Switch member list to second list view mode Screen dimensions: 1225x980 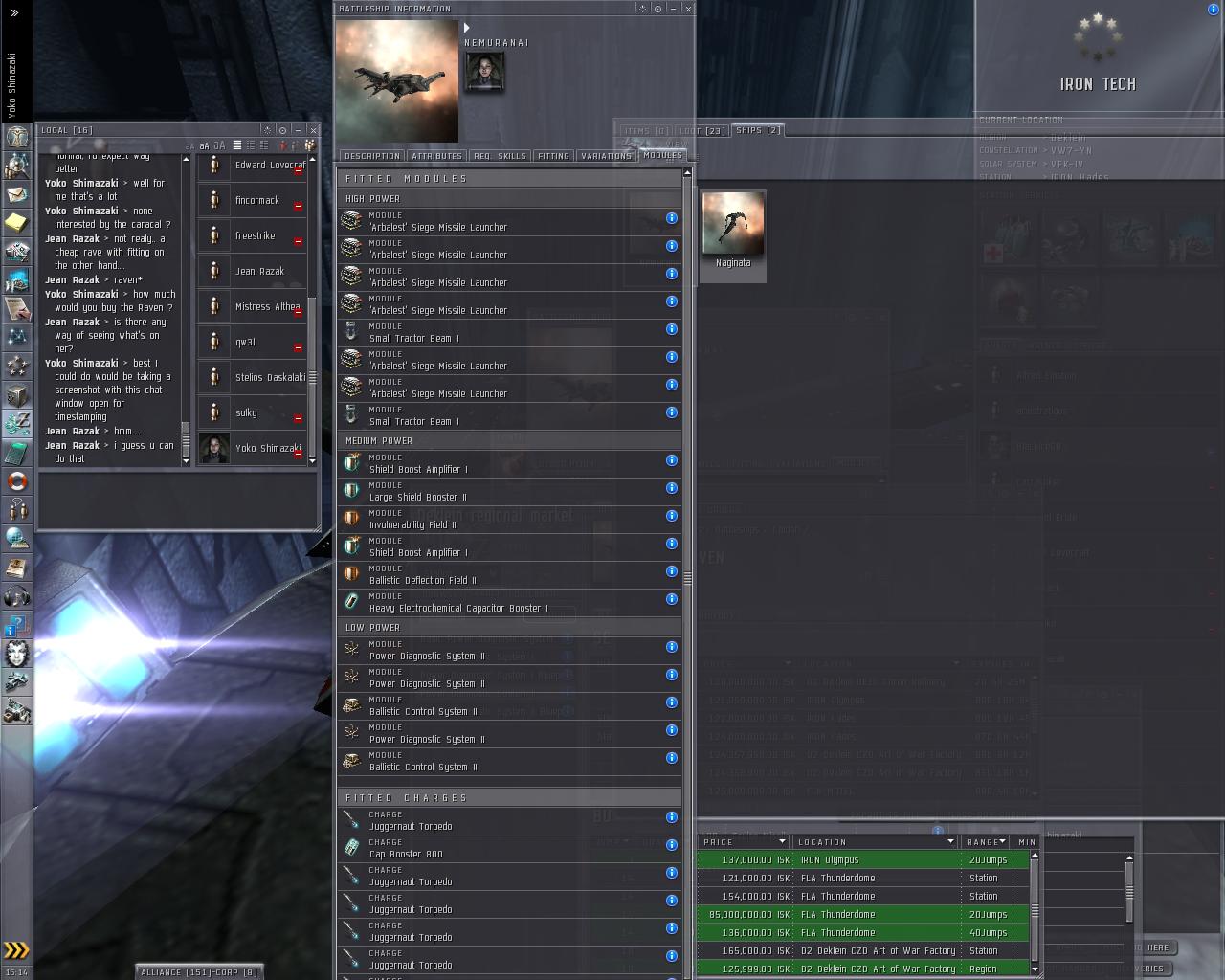[x=251, y=145]
